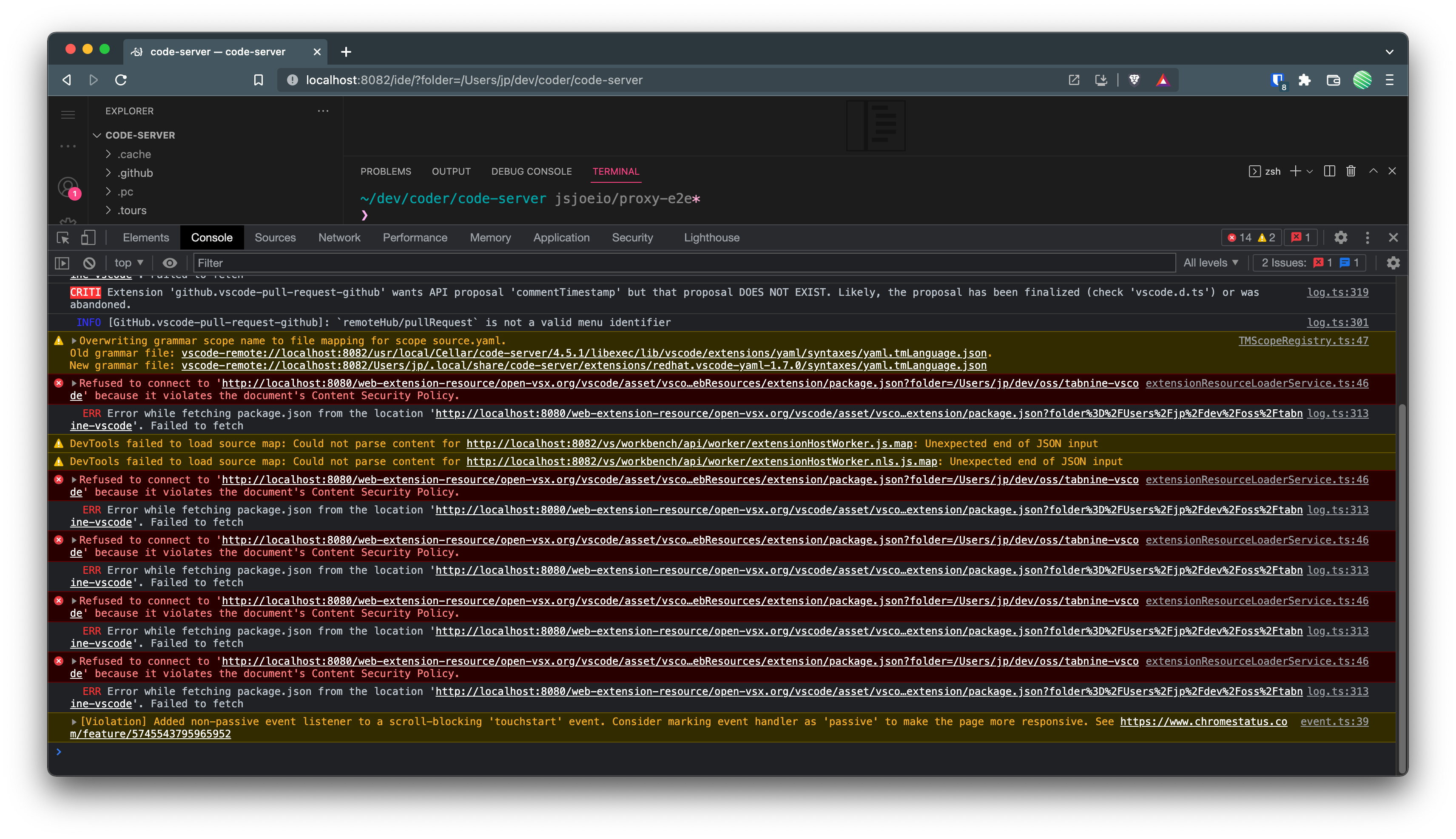Click the live expression eye icon
1456x839 pixels.
pos(170,263)
